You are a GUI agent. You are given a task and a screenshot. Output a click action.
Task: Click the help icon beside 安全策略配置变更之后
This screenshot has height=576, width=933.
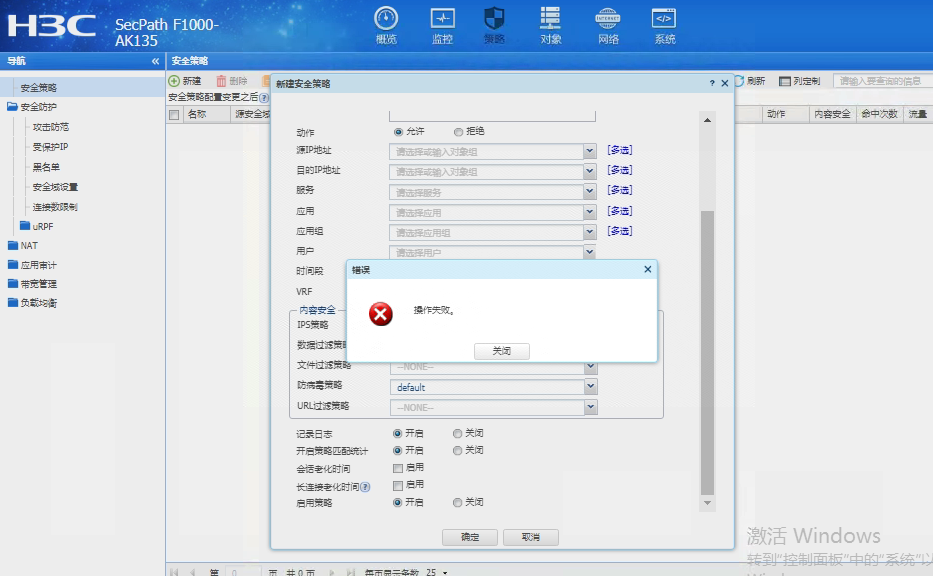(x=264, y=98)
